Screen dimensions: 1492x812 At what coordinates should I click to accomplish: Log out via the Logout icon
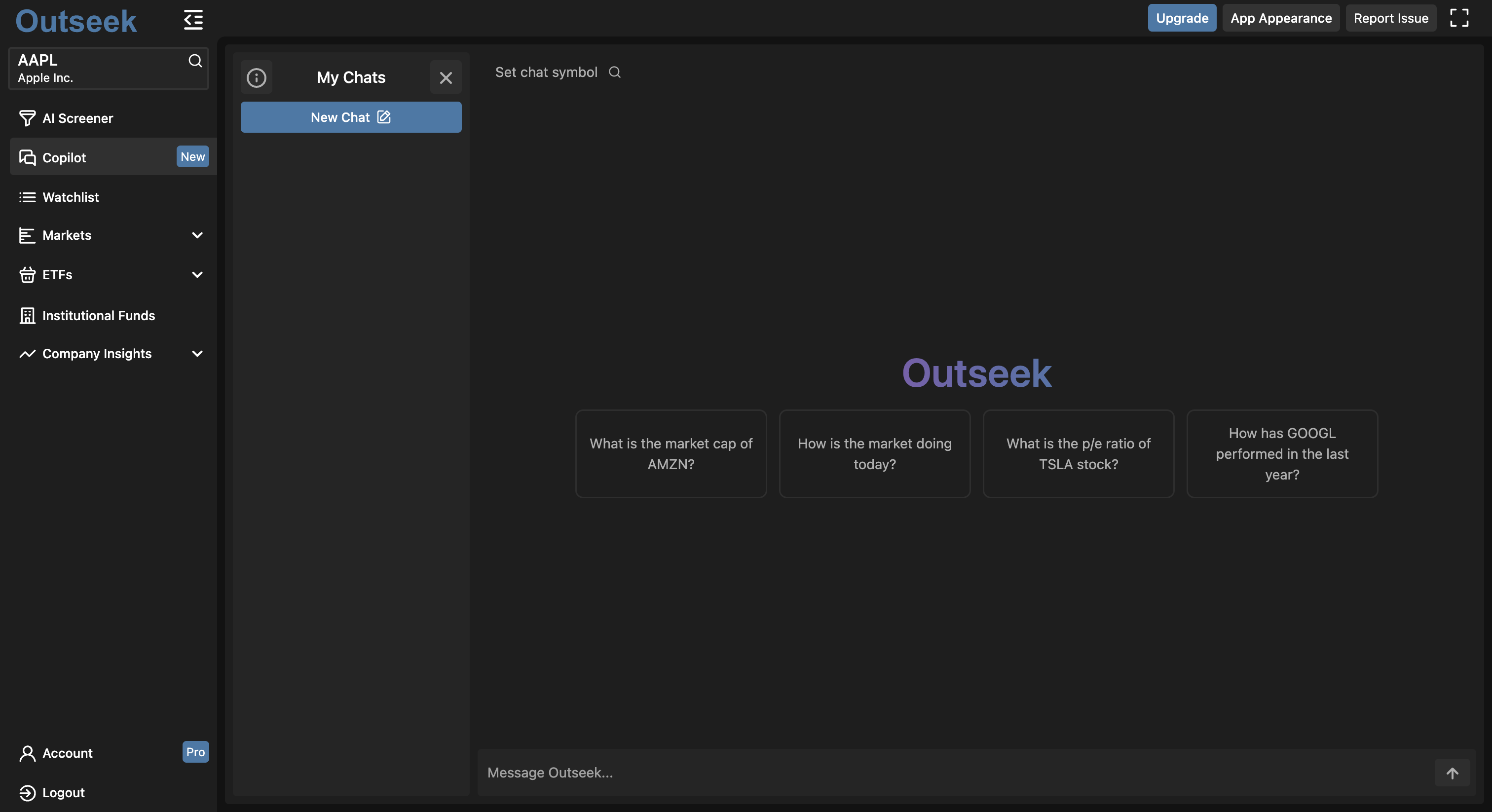[27, 793]
